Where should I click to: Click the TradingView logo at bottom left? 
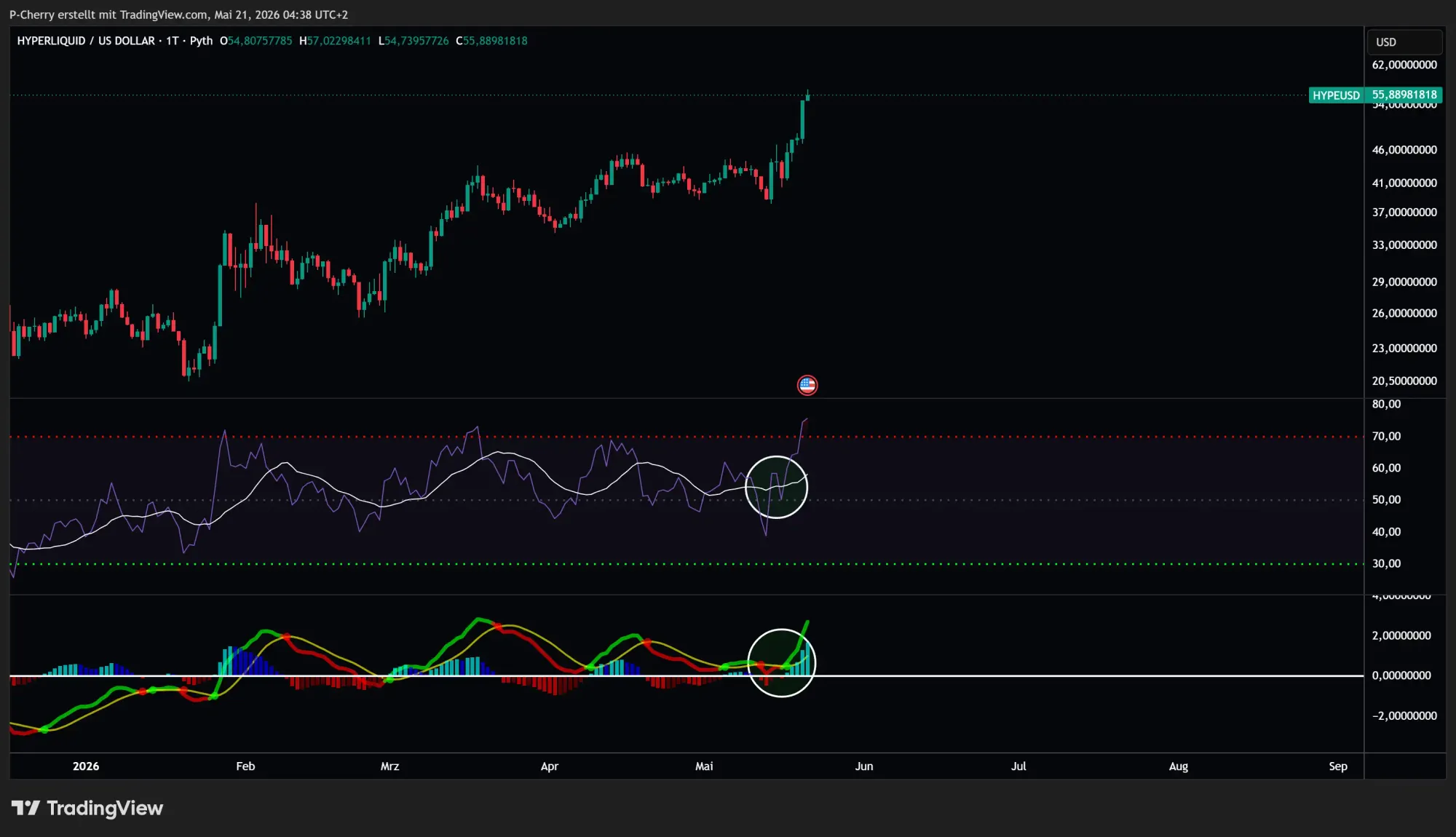(x=87, y=808)
